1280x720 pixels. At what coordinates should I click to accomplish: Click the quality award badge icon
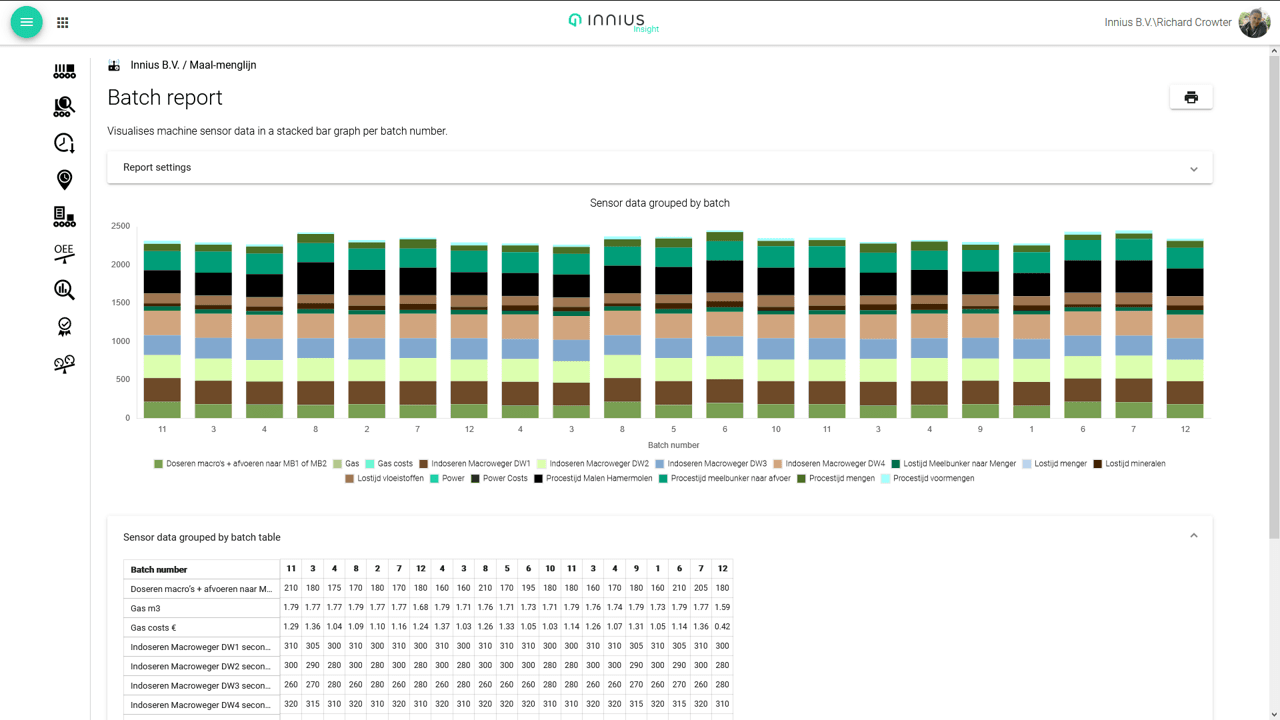(64, 327)
